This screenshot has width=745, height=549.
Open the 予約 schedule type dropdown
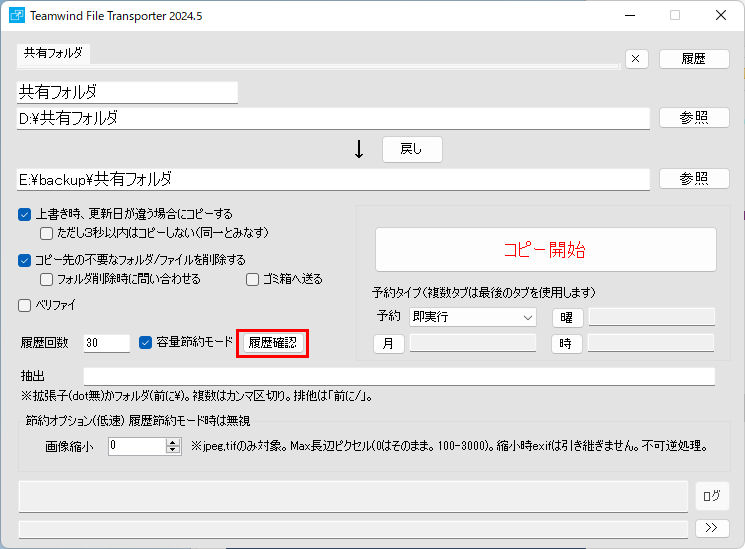pos(473,318)
